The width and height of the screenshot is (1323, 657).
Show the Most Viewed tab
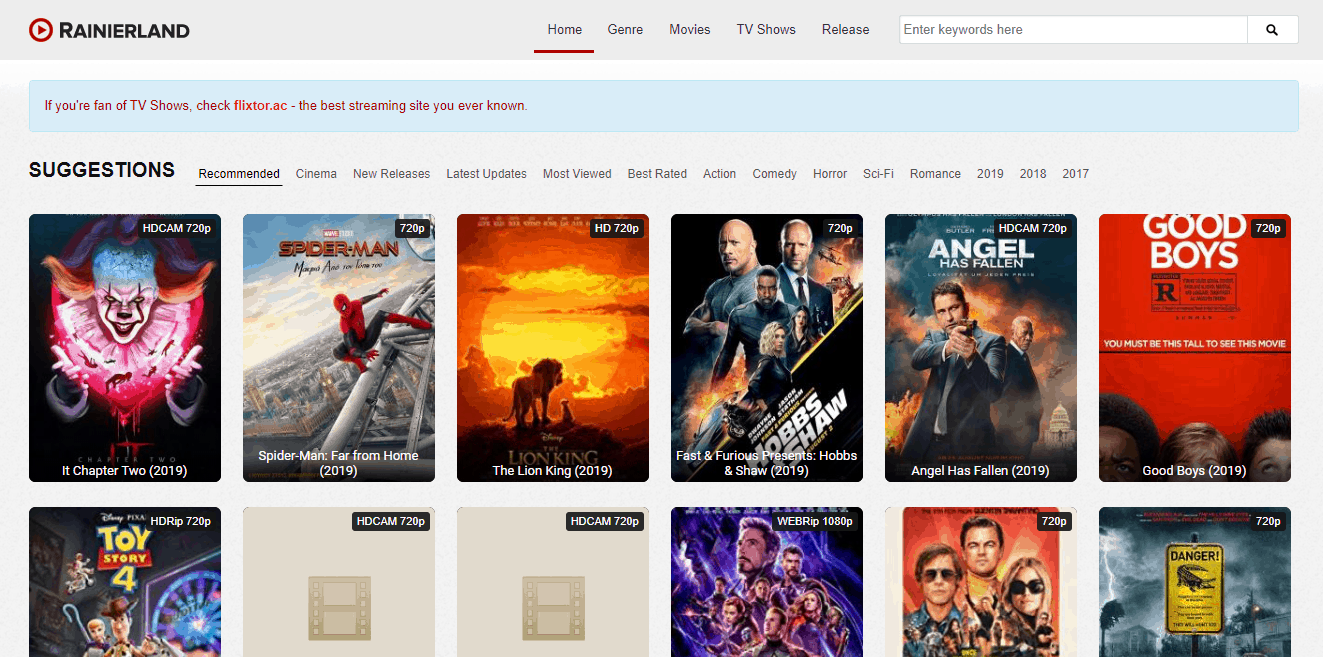(577, 174)
